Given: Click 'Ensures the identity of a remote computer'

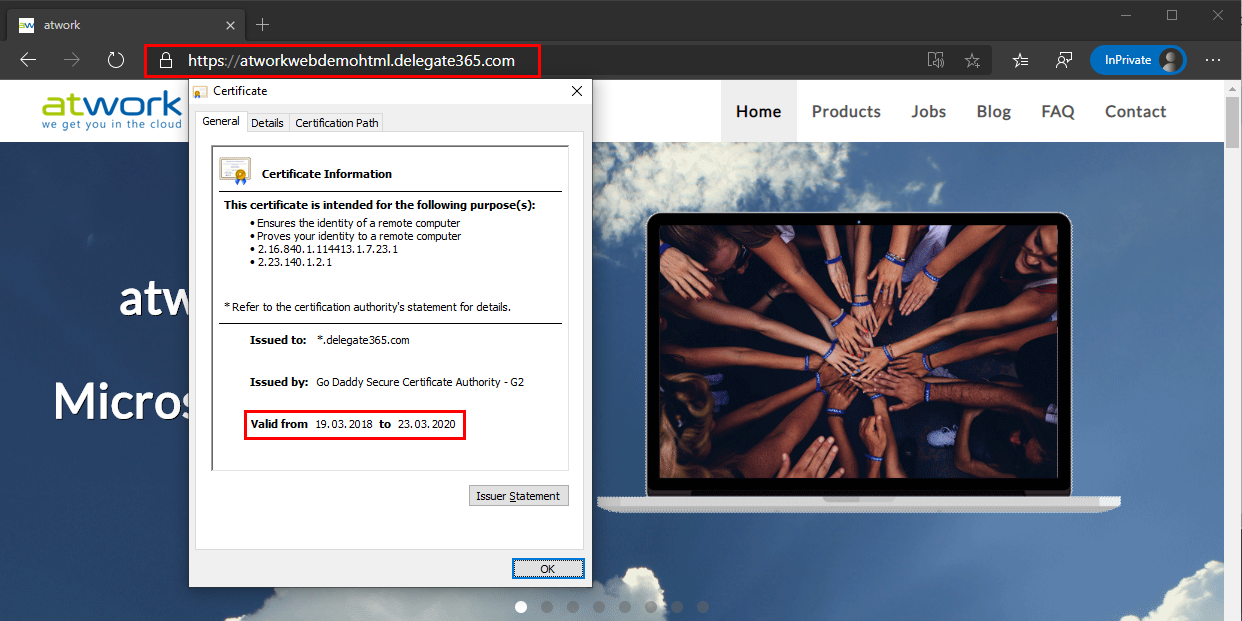Looking at the screenshot, I should tap(358, 223).
